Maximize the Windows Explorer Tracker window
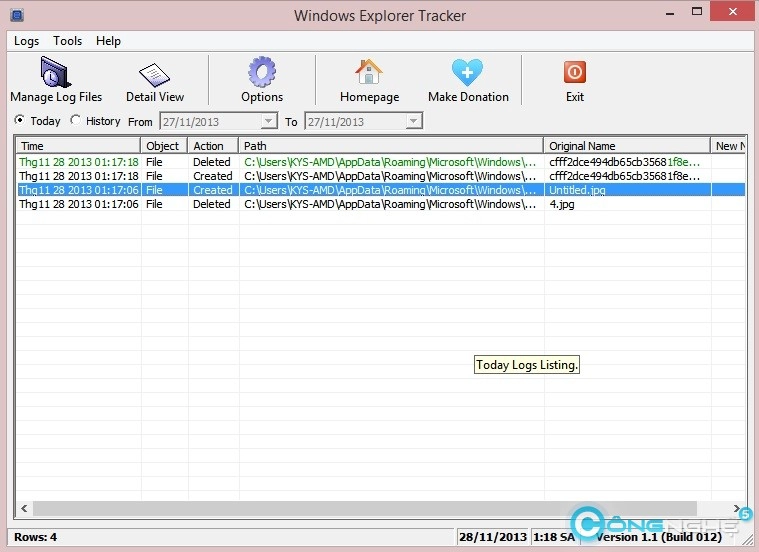The width and height of the screenshot is (759, 552). pos(697,11)
